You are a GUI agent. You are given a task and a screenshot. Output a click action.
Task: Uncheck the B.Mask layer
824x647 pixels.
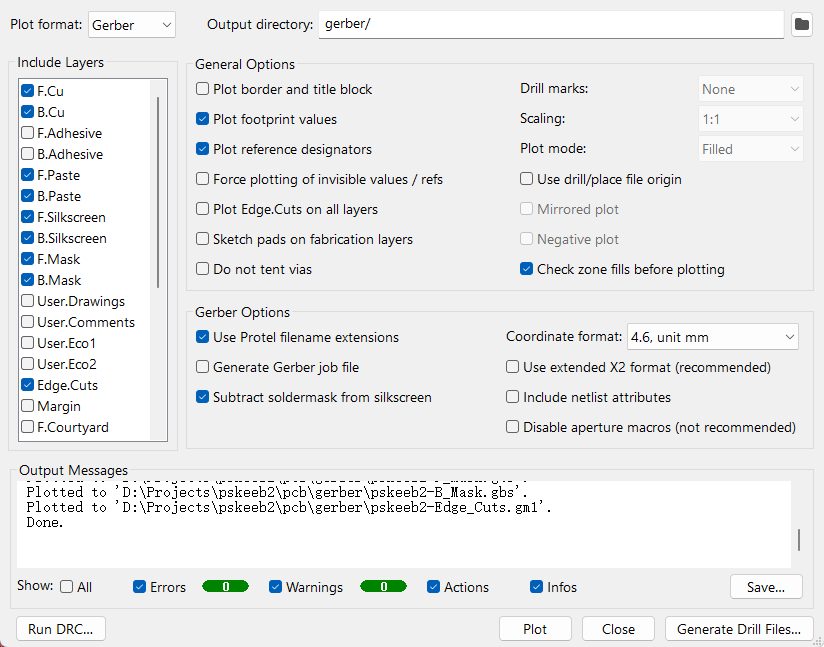28,280
